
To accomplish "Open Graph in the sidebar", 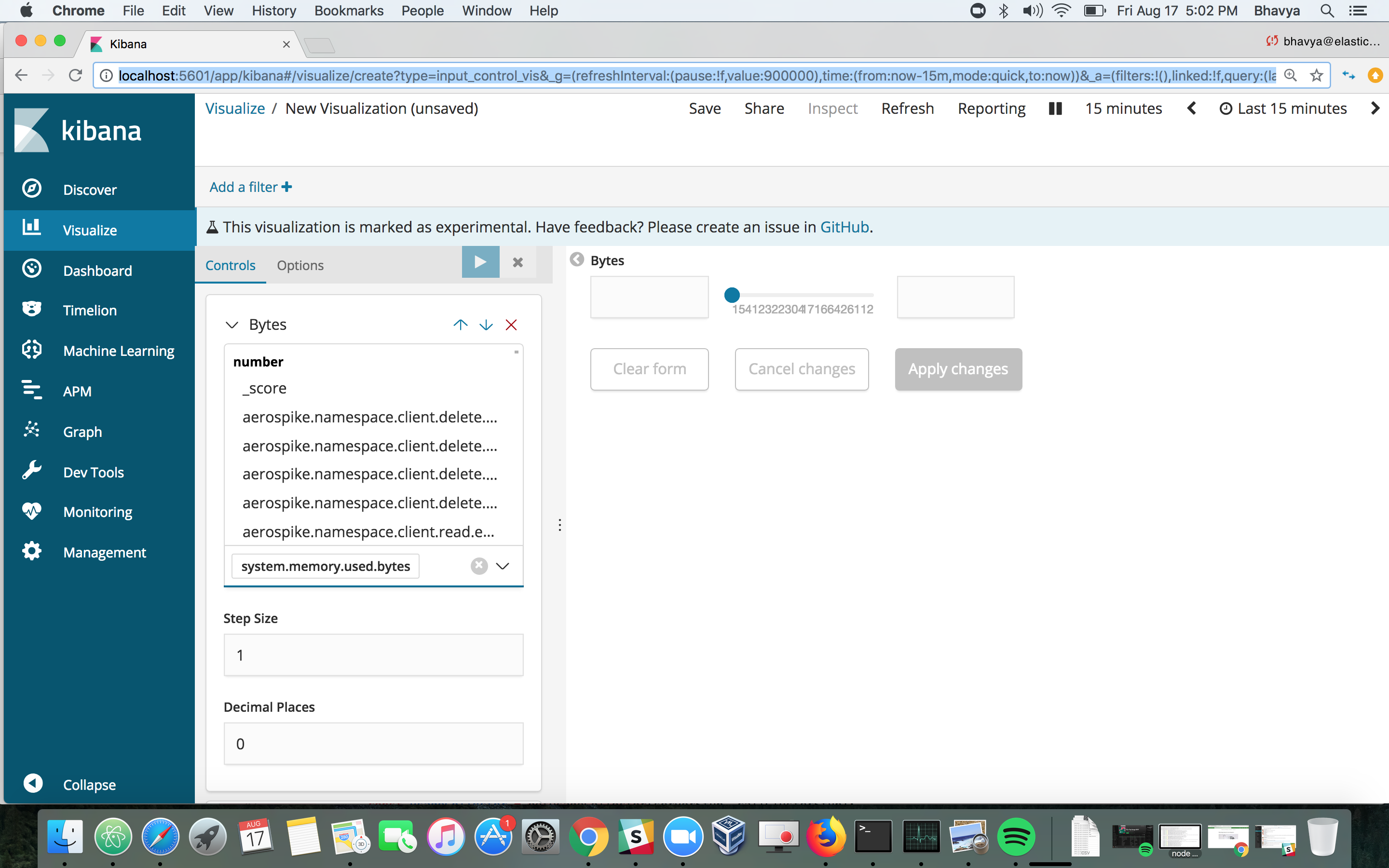I will (82, 432).
